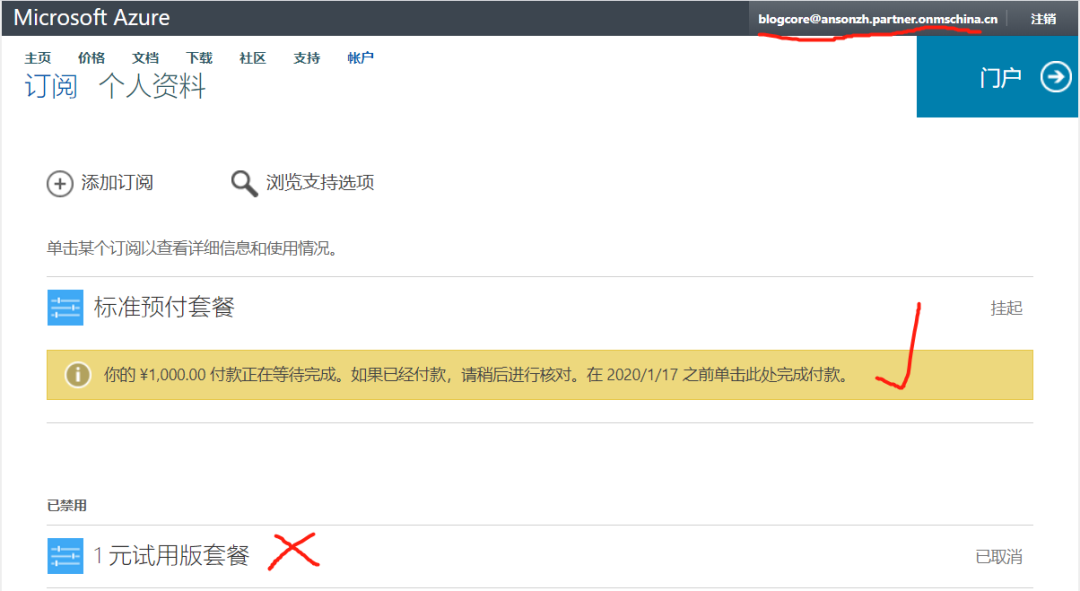Open the 帐户 nav item
This screenshot has width=1080, height=591.
360,58
